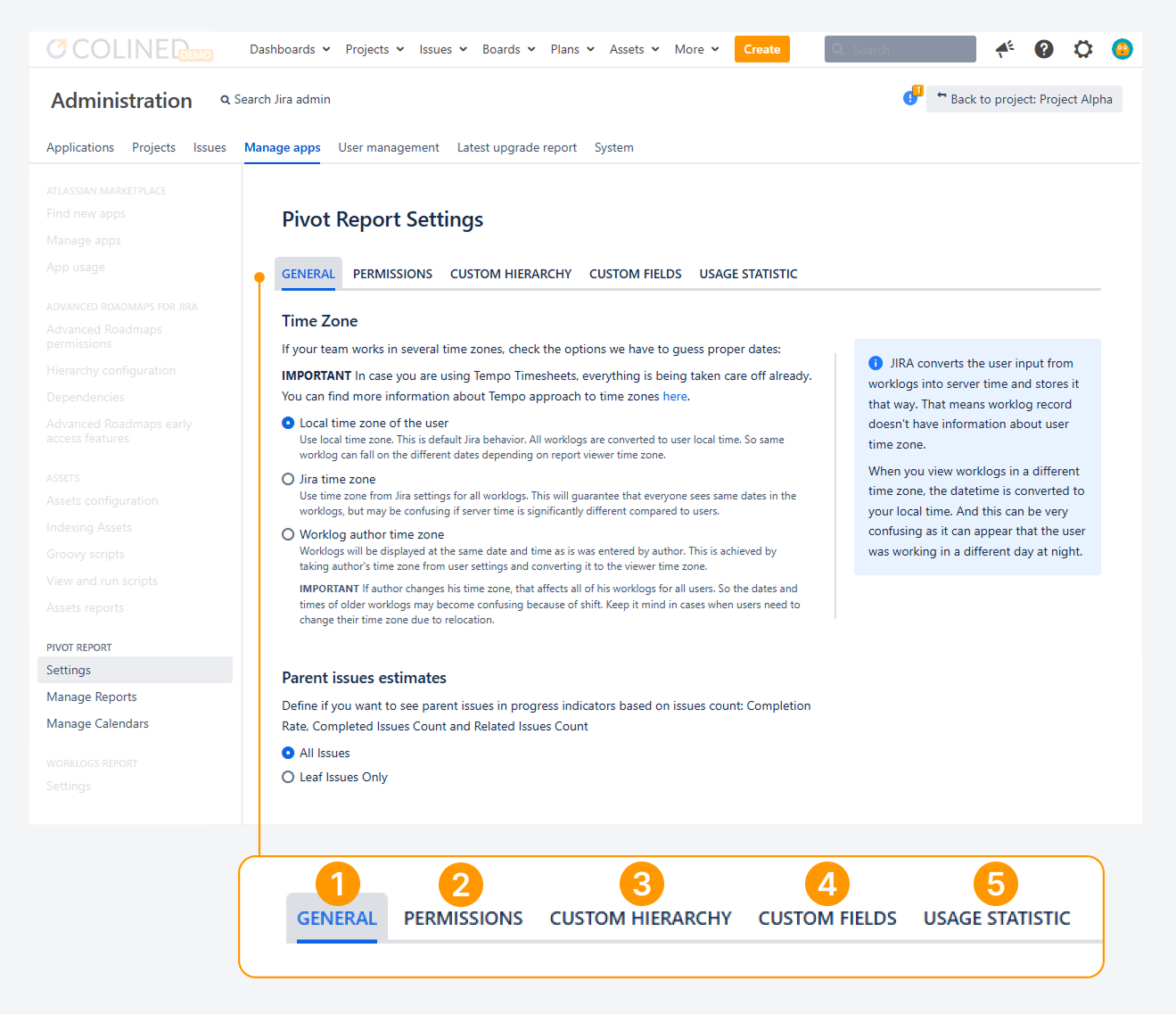The width and height of the screenshot is (1176, 1014).
Task: Switch to the PERMISSIONS settings tab
Action: point(392,274)
